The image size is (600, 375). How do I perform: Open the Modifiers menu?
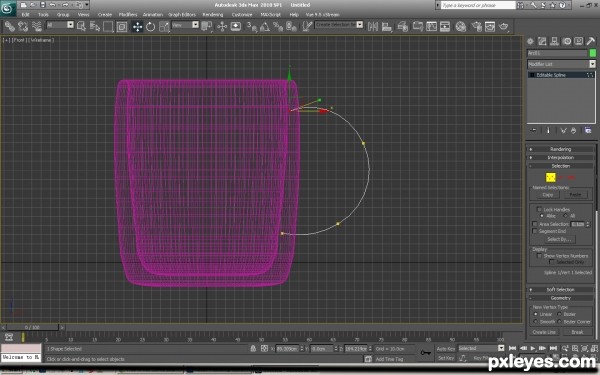128,15
